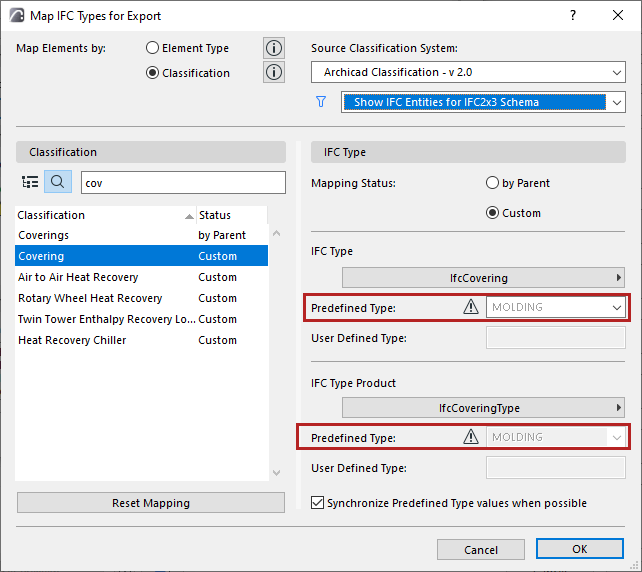The width and height of the screenshot is (642, 572).
Task: Open the Show IFC Entities schema dropdown
Action: pos(483,102)
